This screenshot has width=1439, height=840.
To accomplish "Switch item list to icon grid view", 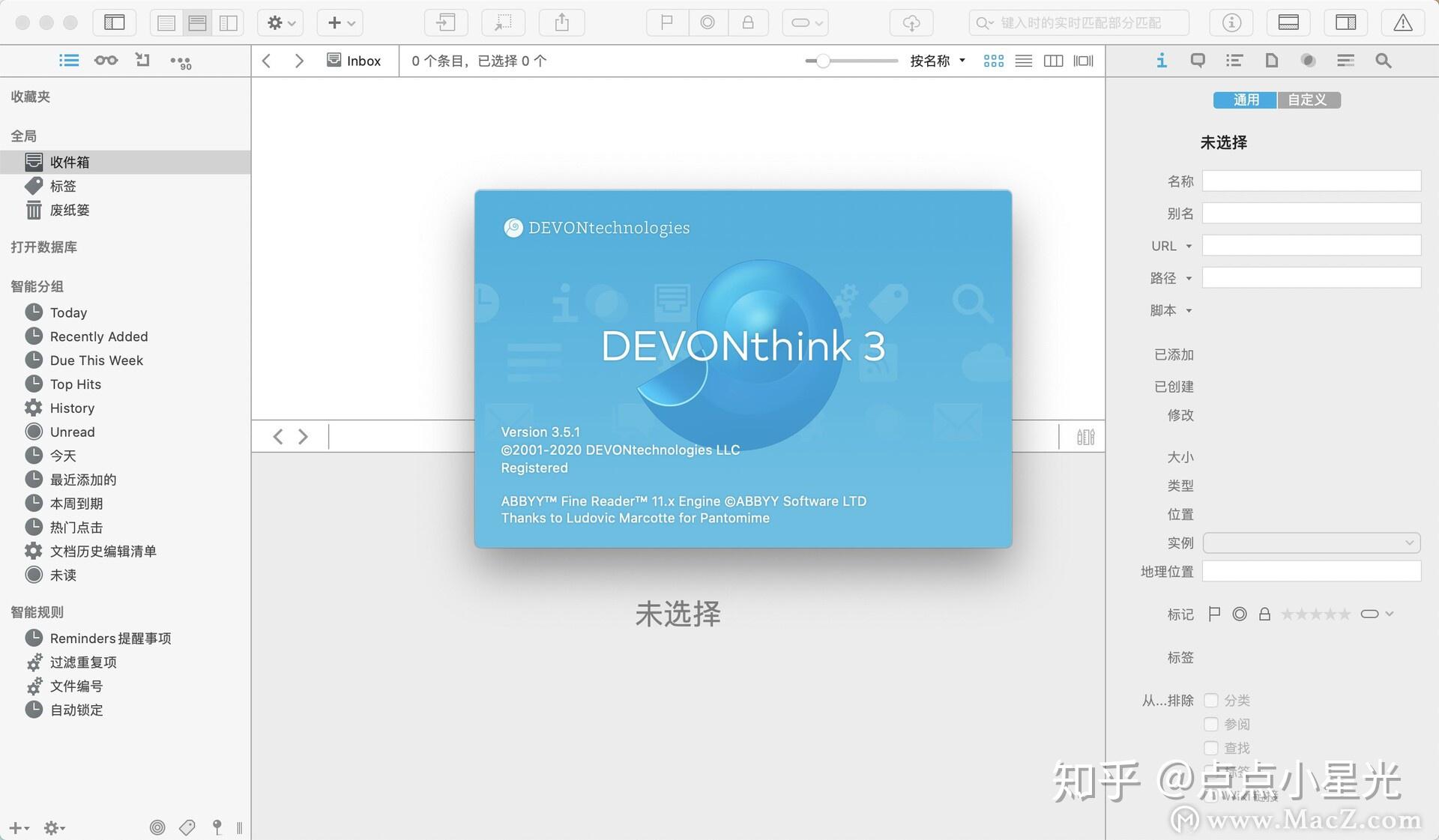I will tap(993, 61).
